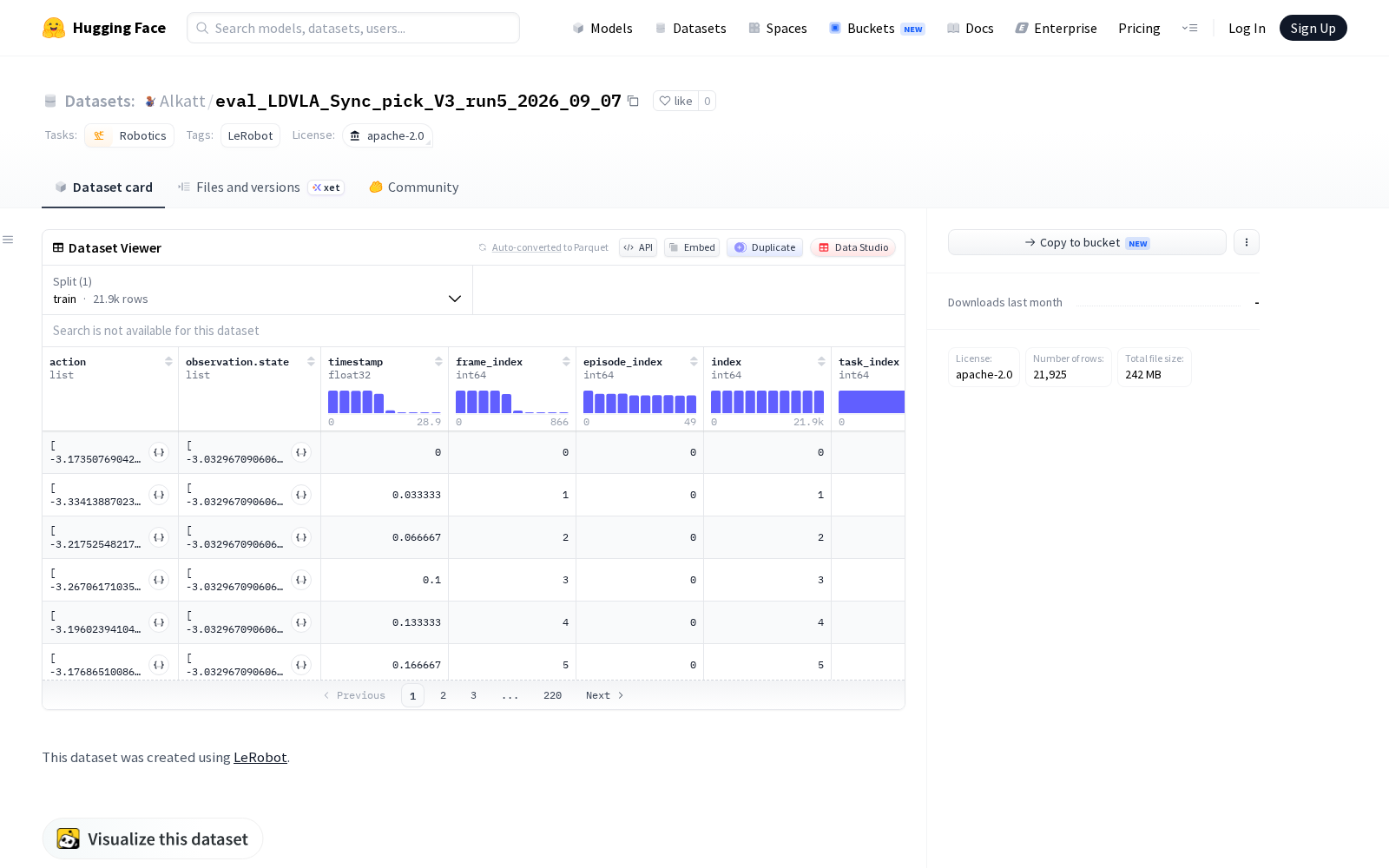1389x868 pixels.
Task: Sort by the episode_index column
Action: 694,362
